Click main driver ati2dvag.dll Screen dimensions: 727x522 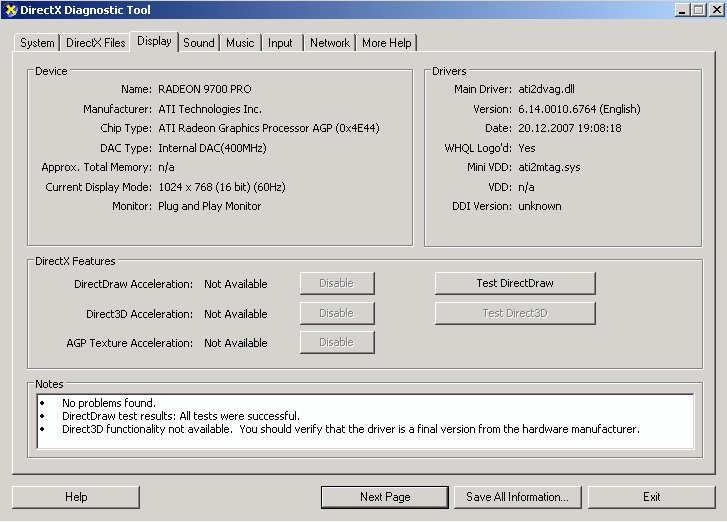coord(546,89)
